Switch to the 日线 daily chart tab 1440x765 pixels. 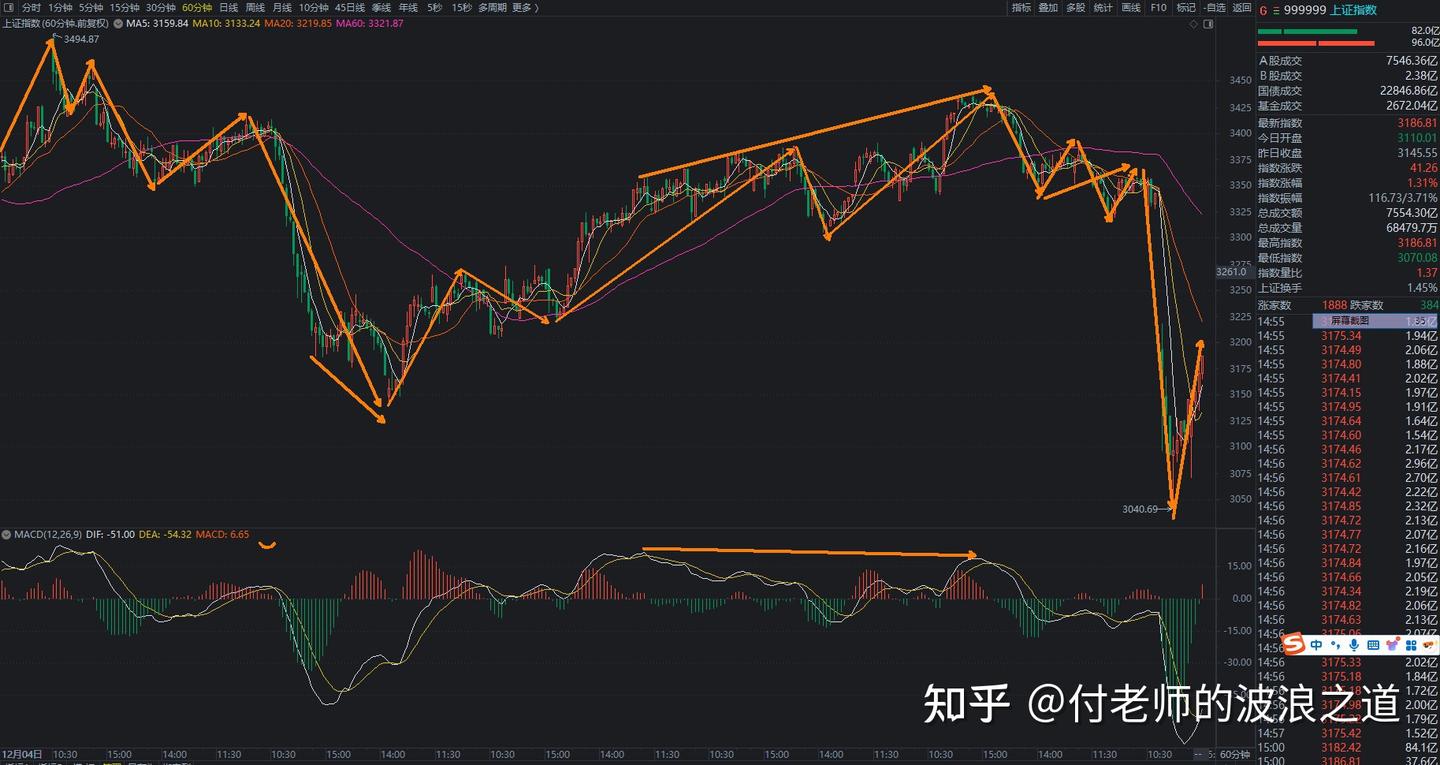point(228,7)
